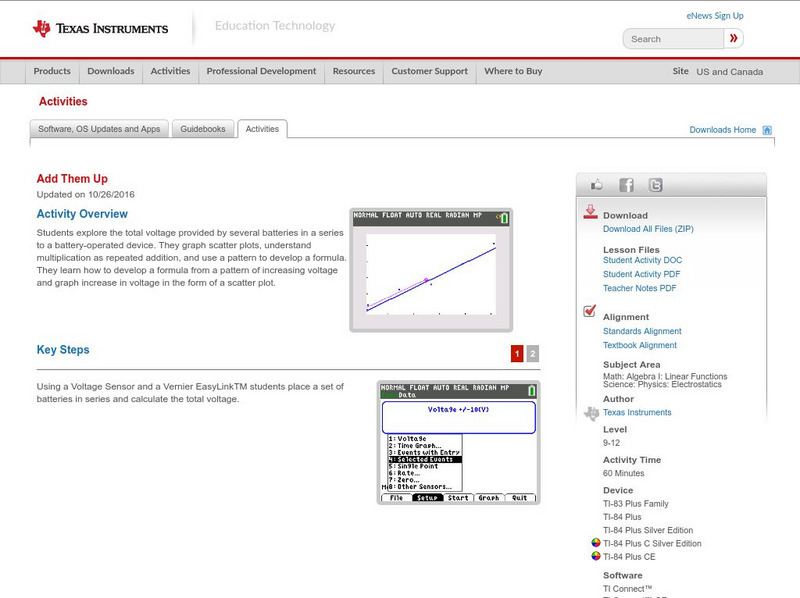Change site region US and Canada
The image size is (800, 598).
coord(730,72)
